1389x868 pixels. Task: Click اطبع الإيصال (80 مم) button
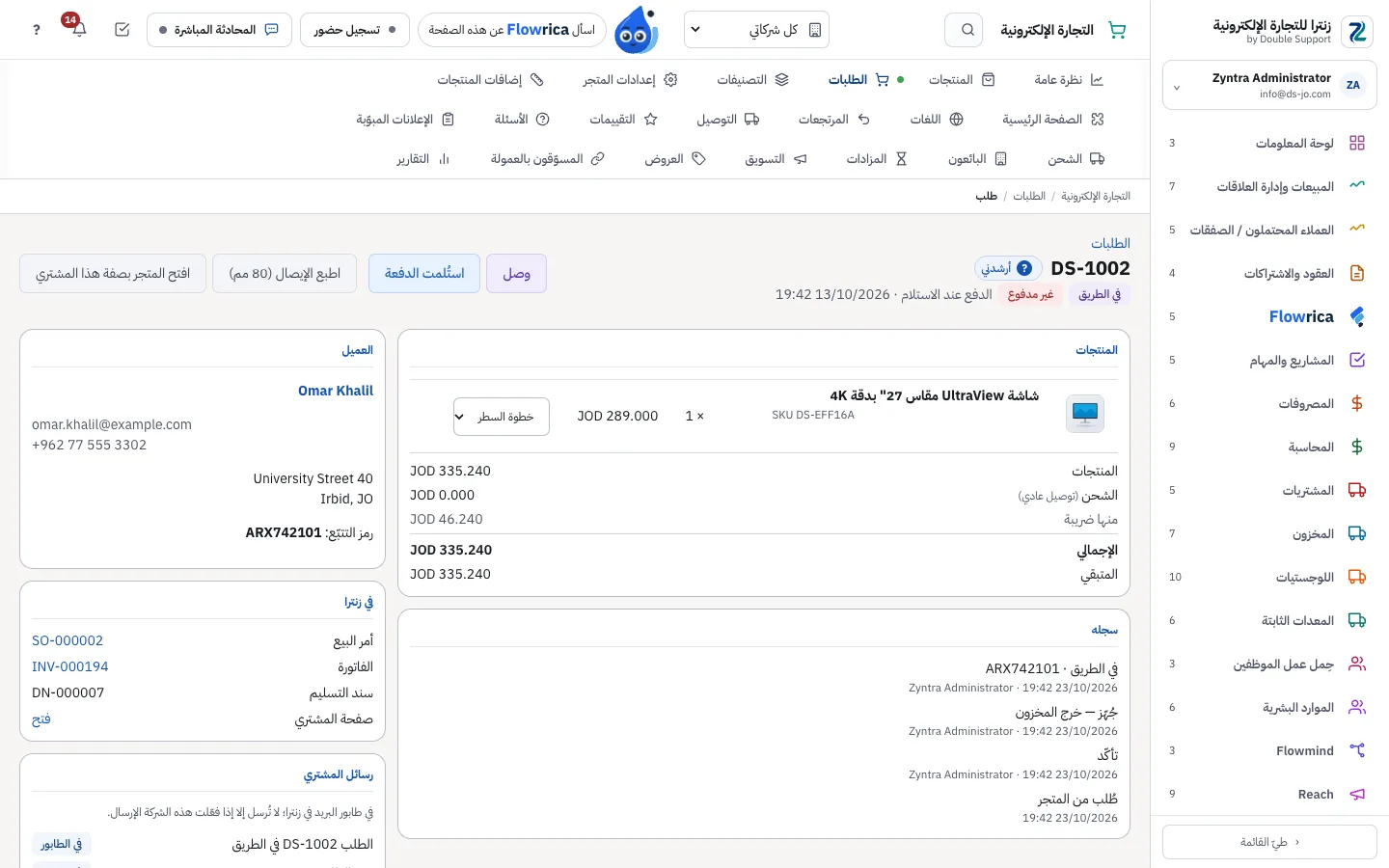coord(285,274)
